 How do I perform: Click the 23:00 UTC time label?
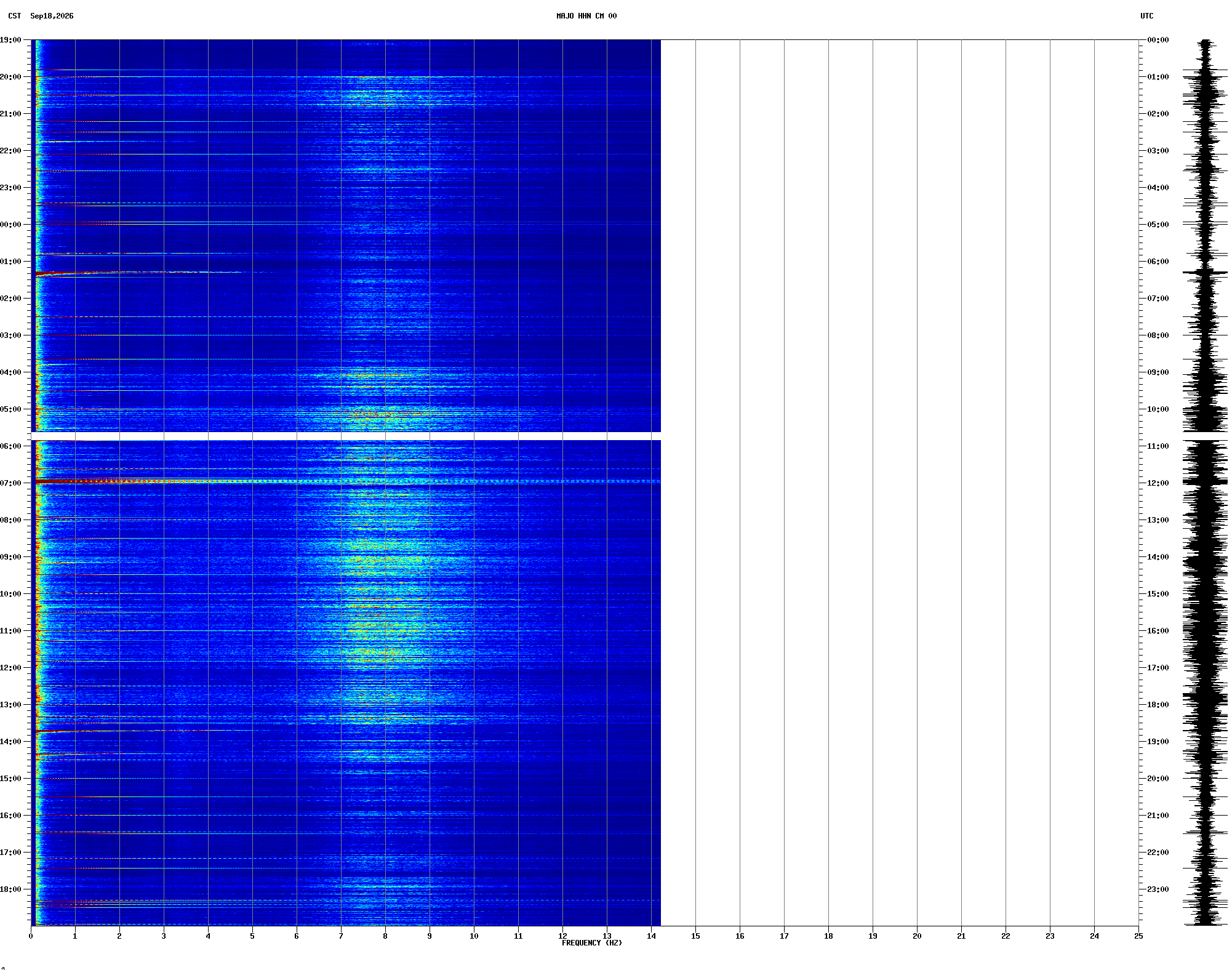point(1158,889)
